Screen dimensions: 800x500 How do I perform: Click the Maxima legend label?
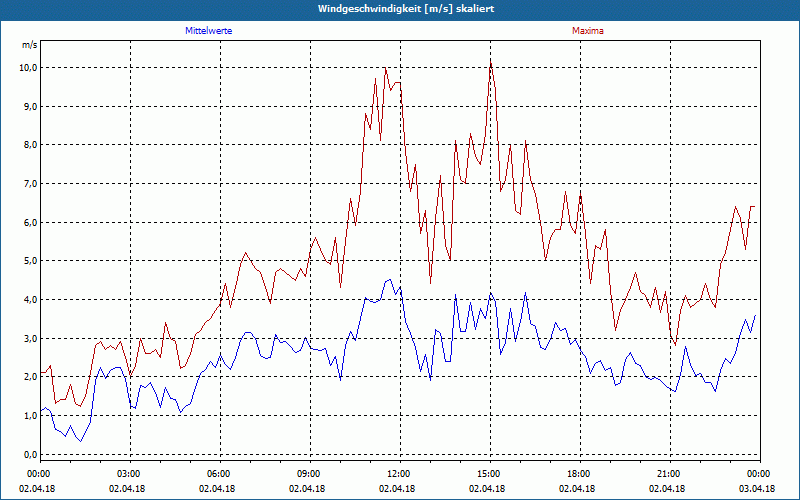click(x=588, y=31)
